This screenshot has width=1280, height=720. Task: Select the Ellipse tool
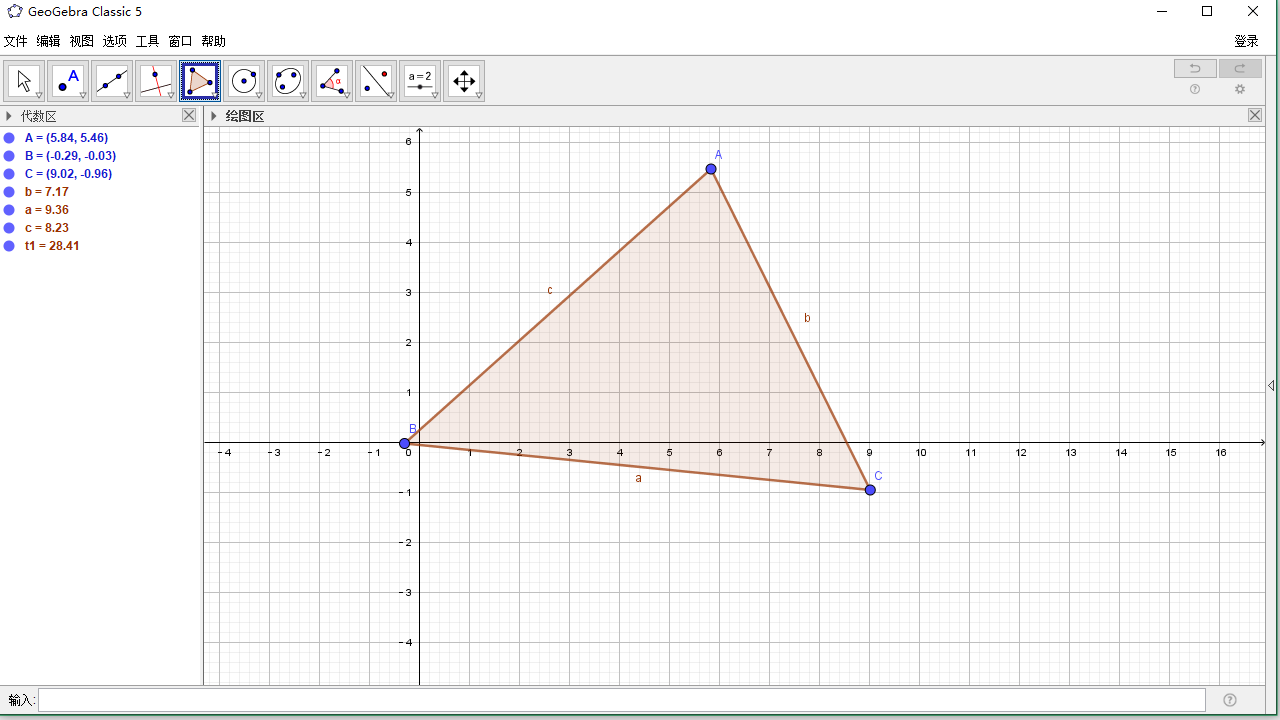pyautogui.click(x=287, y=80)
